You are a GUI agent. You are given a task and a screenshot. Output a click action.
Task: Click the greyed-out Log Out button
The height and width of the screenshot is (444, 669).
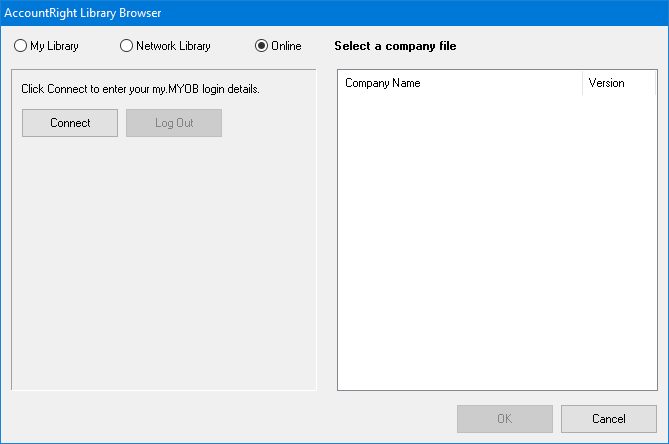pos(174,123)
